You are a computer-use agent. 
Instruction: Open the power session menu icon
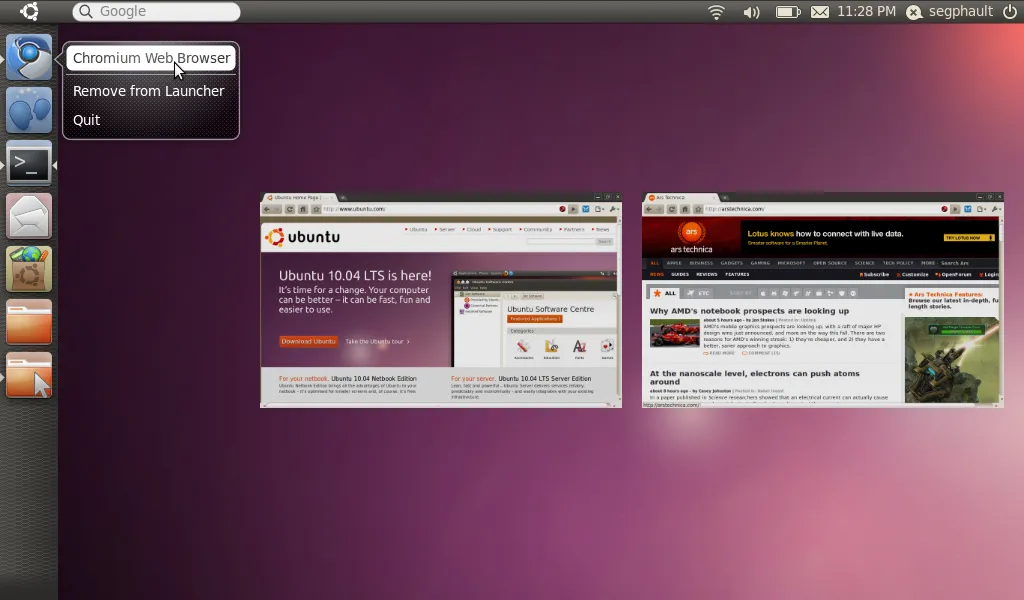[1009, 12]
